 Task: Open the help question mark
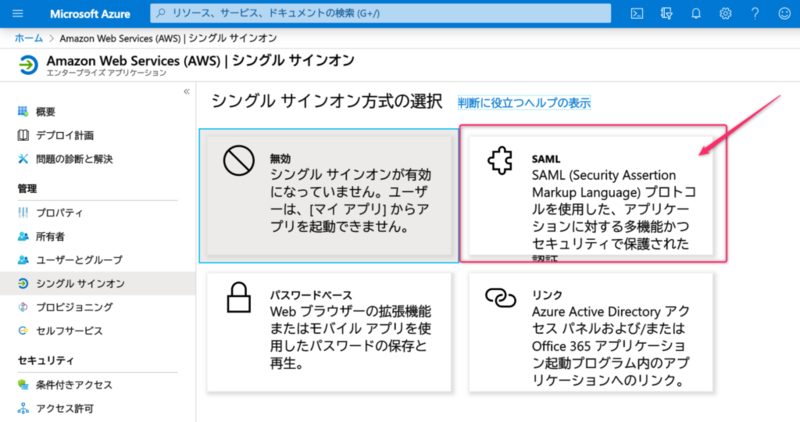coord(755,13)
